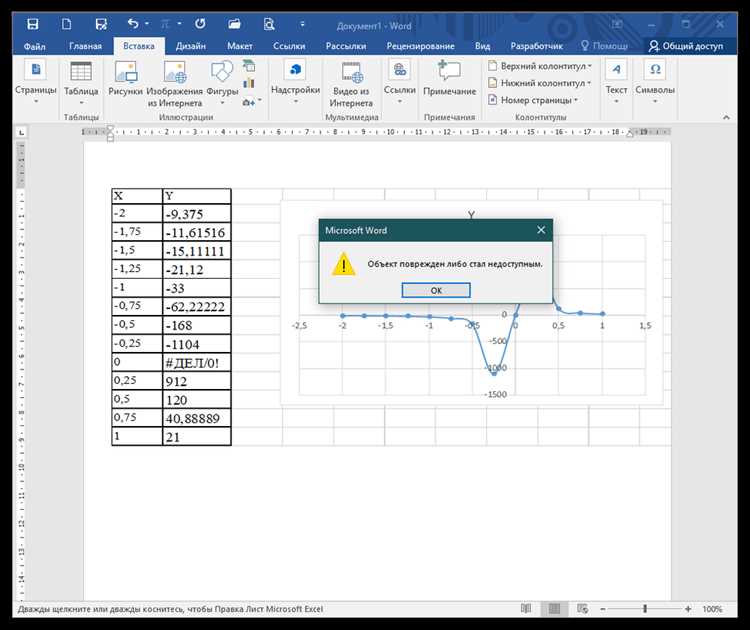Create a new blank document icon

point(66,24)
